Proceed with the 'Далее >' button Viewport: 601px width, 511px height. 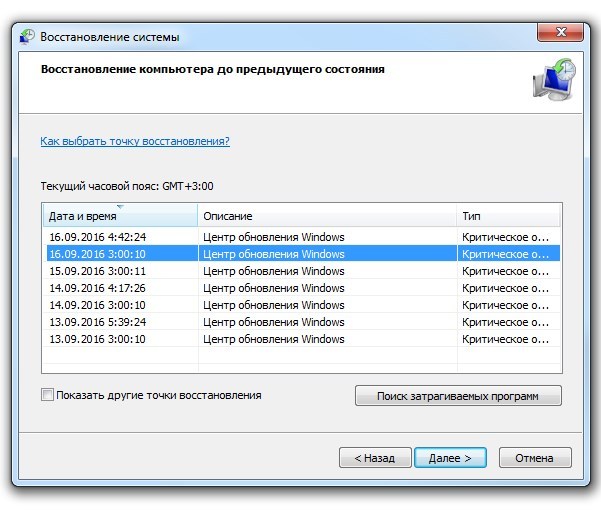[x=450, y=458]
